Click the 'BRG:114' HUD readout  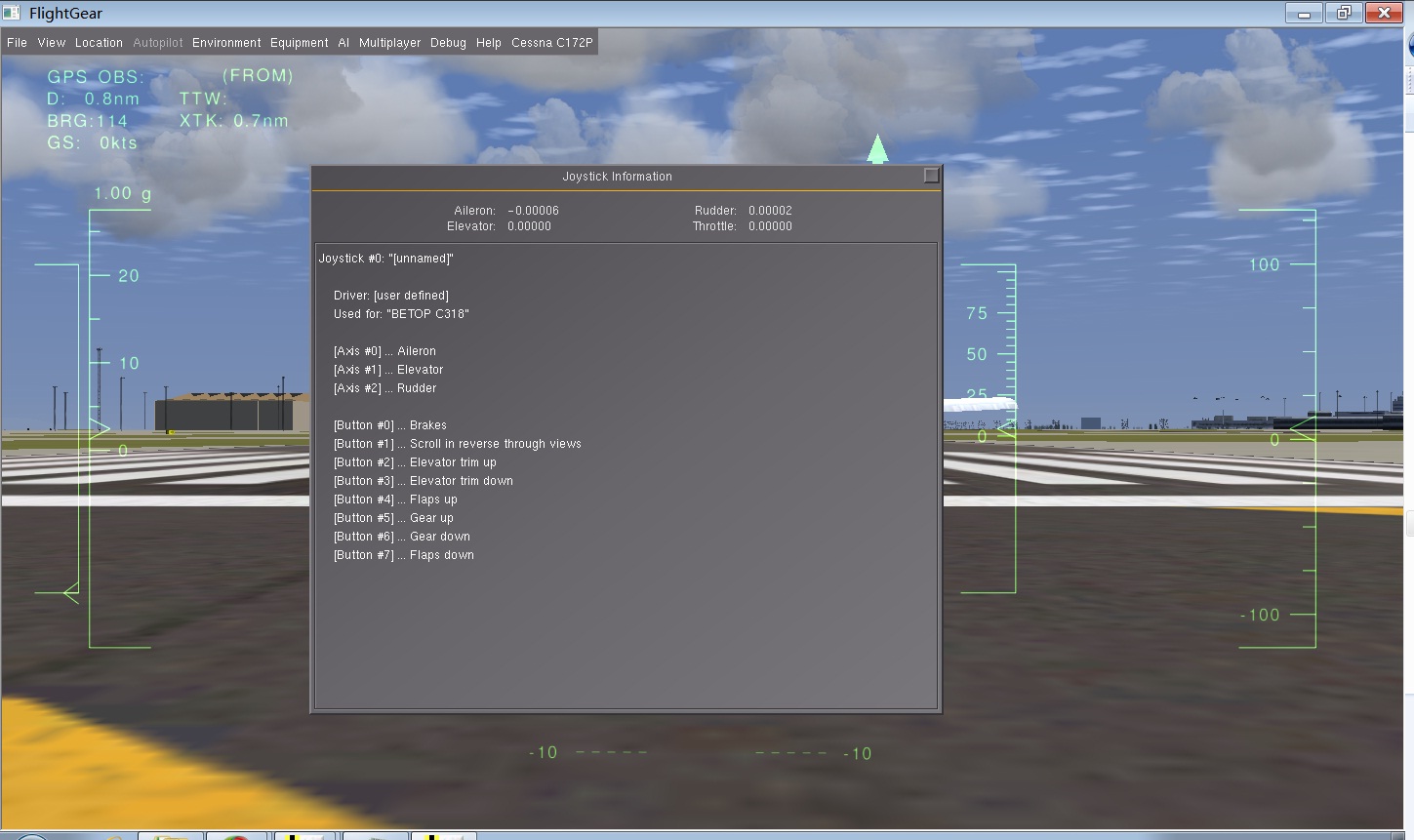87,121
